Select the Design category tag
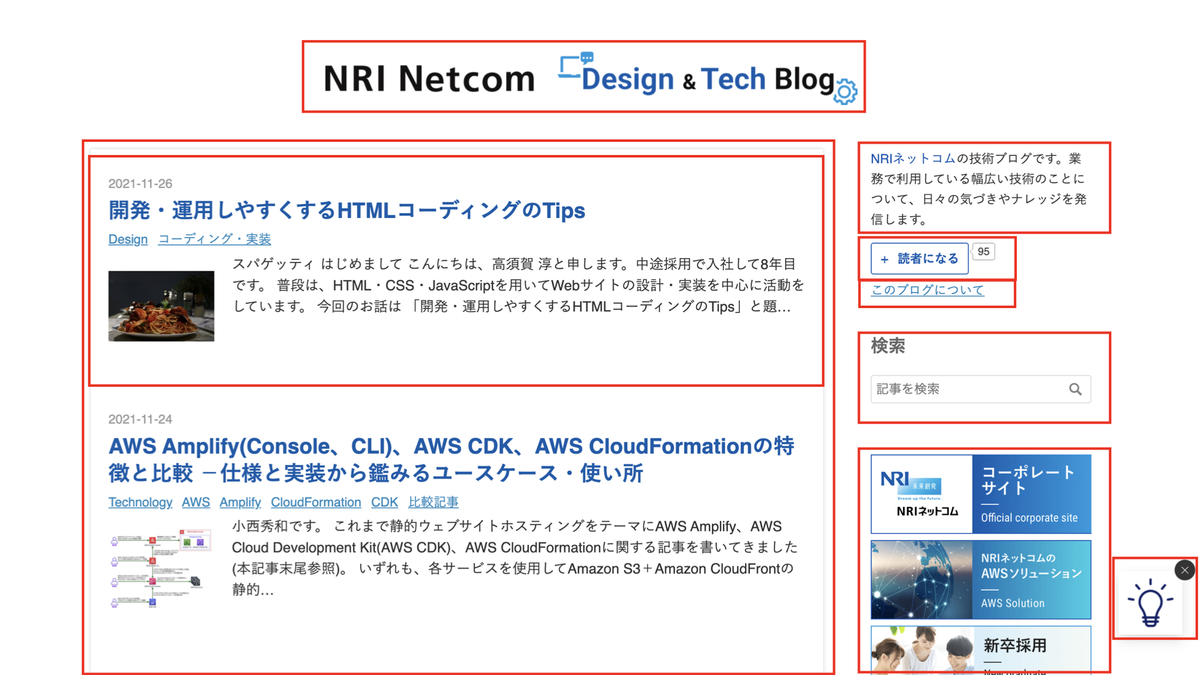Image resolution: width=1200 pixels, height=675 pixels. coord(127,239)
